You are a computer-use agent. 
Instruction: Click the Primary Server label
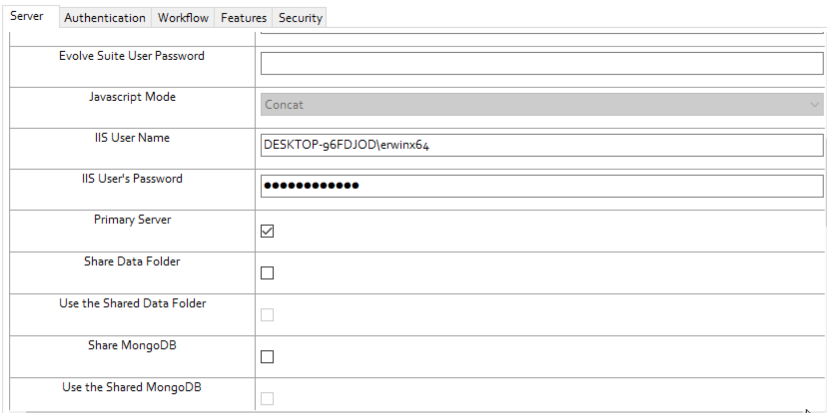pos(132,220)
